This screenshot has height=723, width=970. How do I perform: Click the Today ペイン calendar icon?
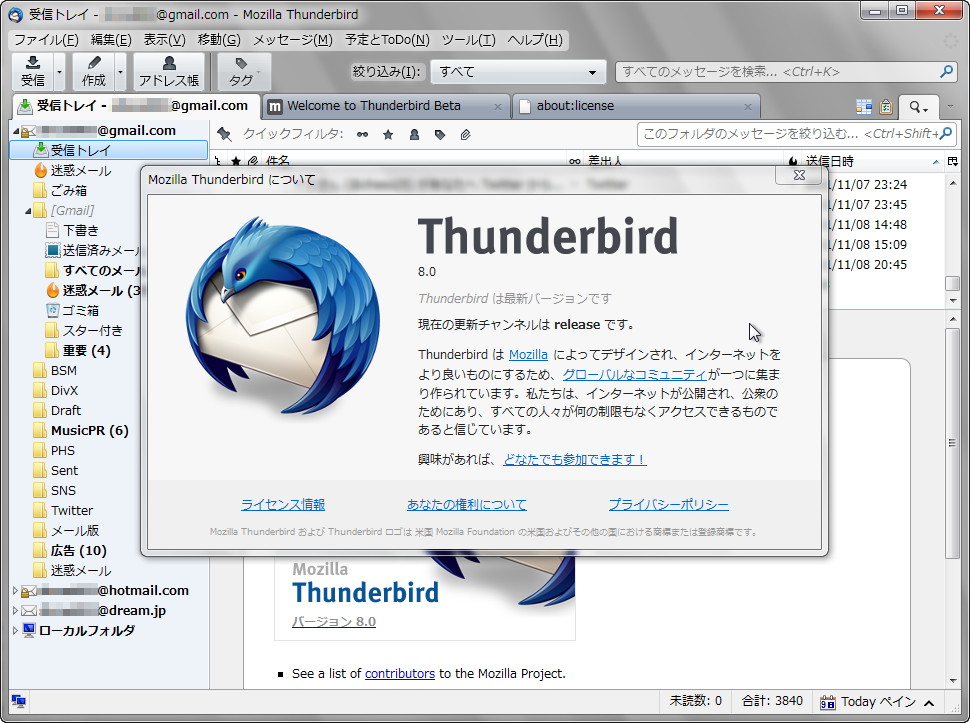click(827, 702)
